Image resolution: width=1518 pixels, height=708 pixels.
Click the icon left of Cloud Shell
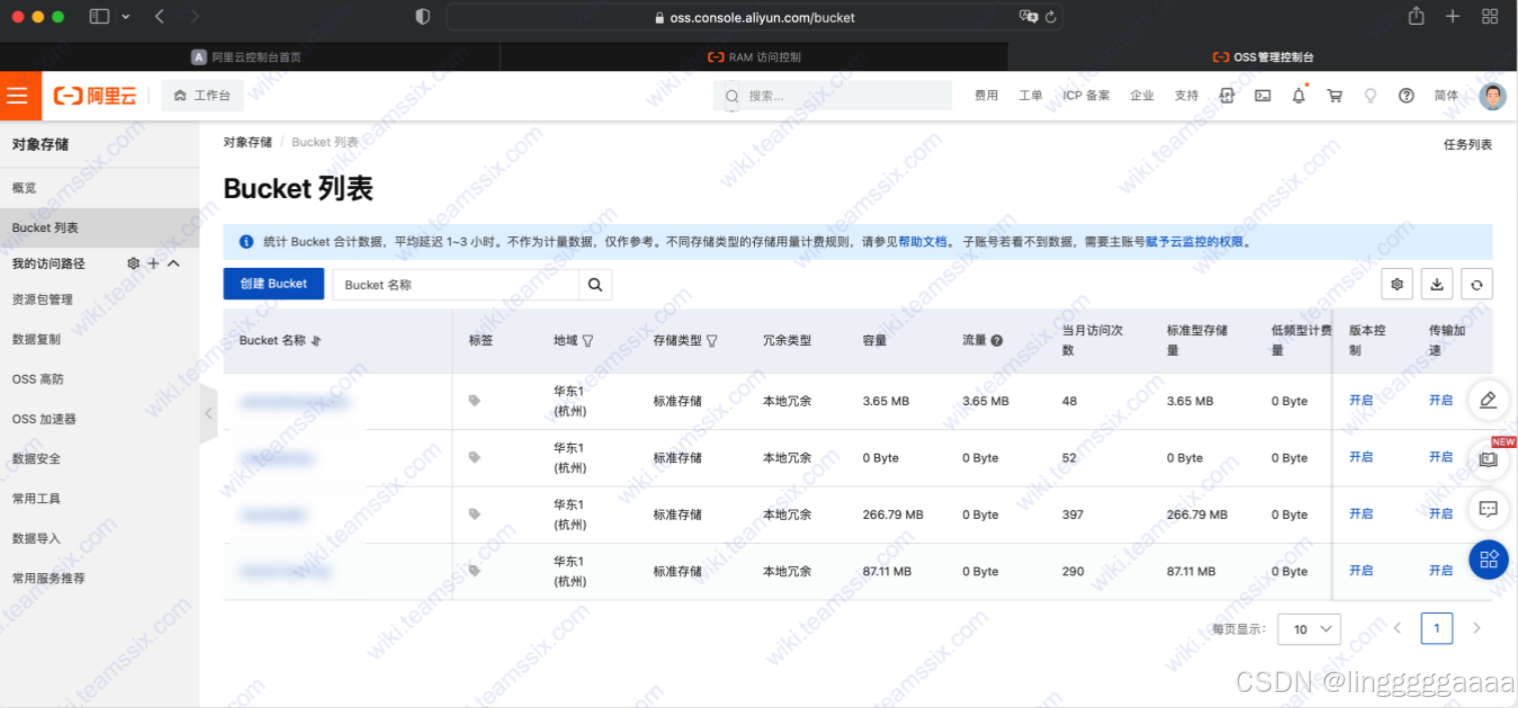pos(1227,96)
